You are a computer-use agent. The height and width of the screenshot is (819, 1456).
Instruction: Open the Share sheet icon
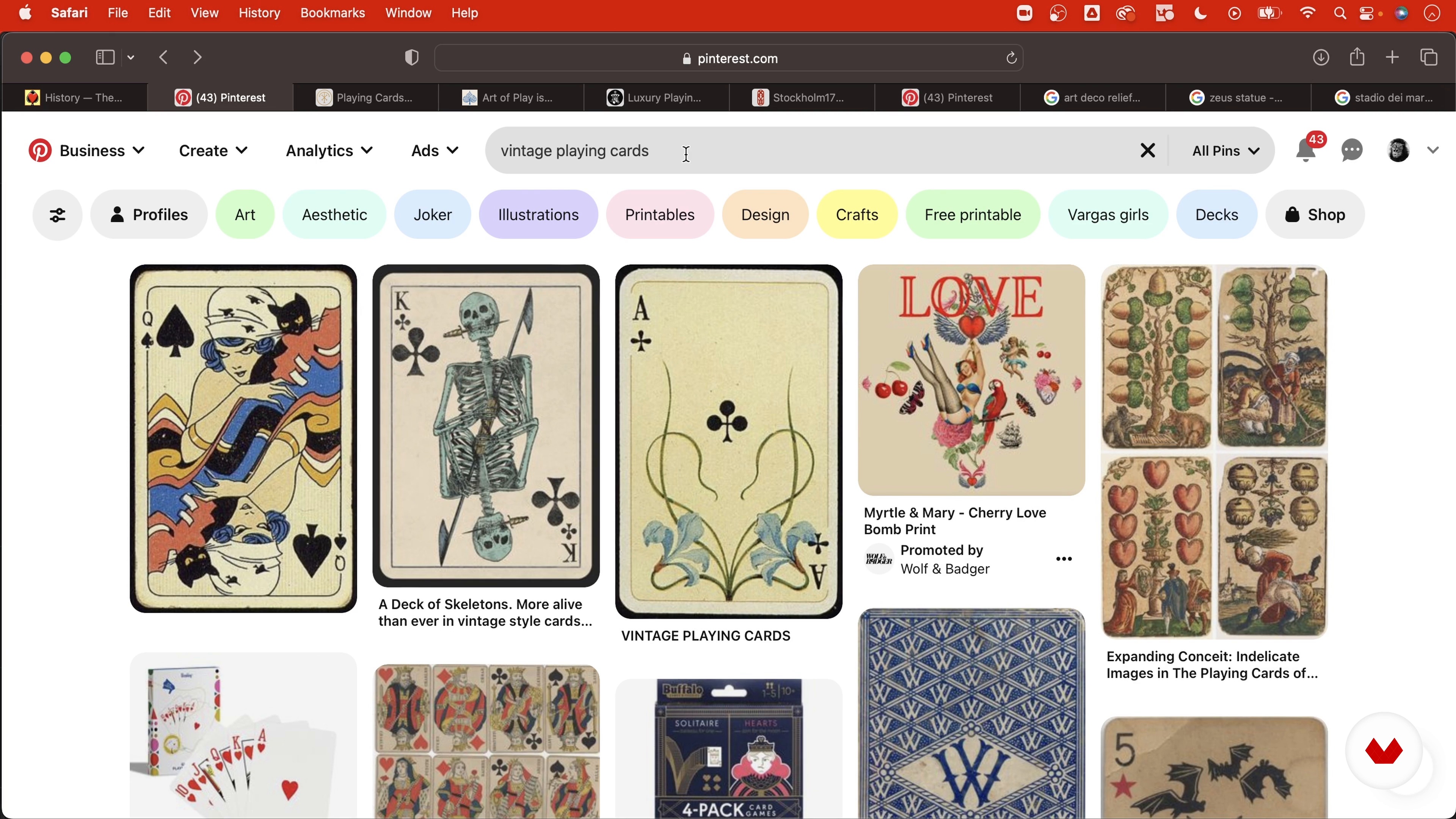tap(1357, 56)
